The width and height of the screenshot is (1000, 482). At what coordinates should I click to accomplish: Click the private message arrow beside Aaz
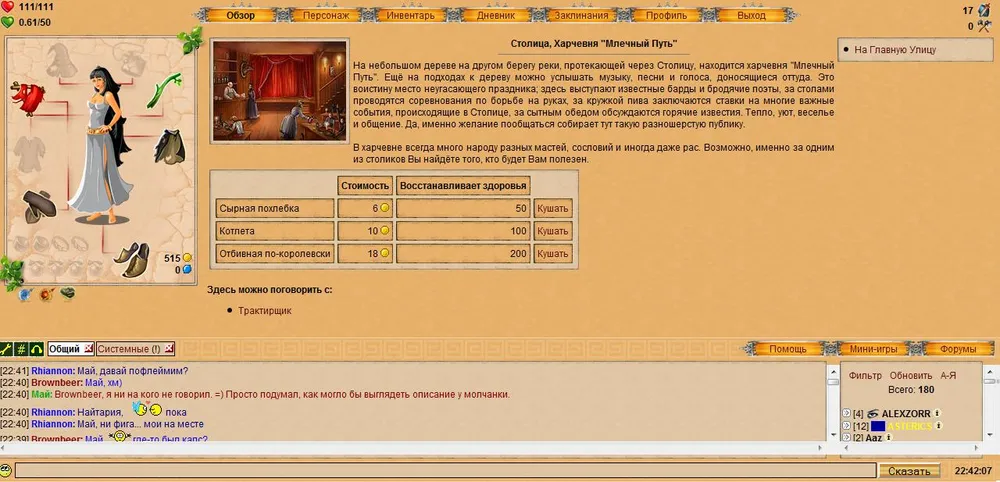pyautogui.click(x=846, y=437)
